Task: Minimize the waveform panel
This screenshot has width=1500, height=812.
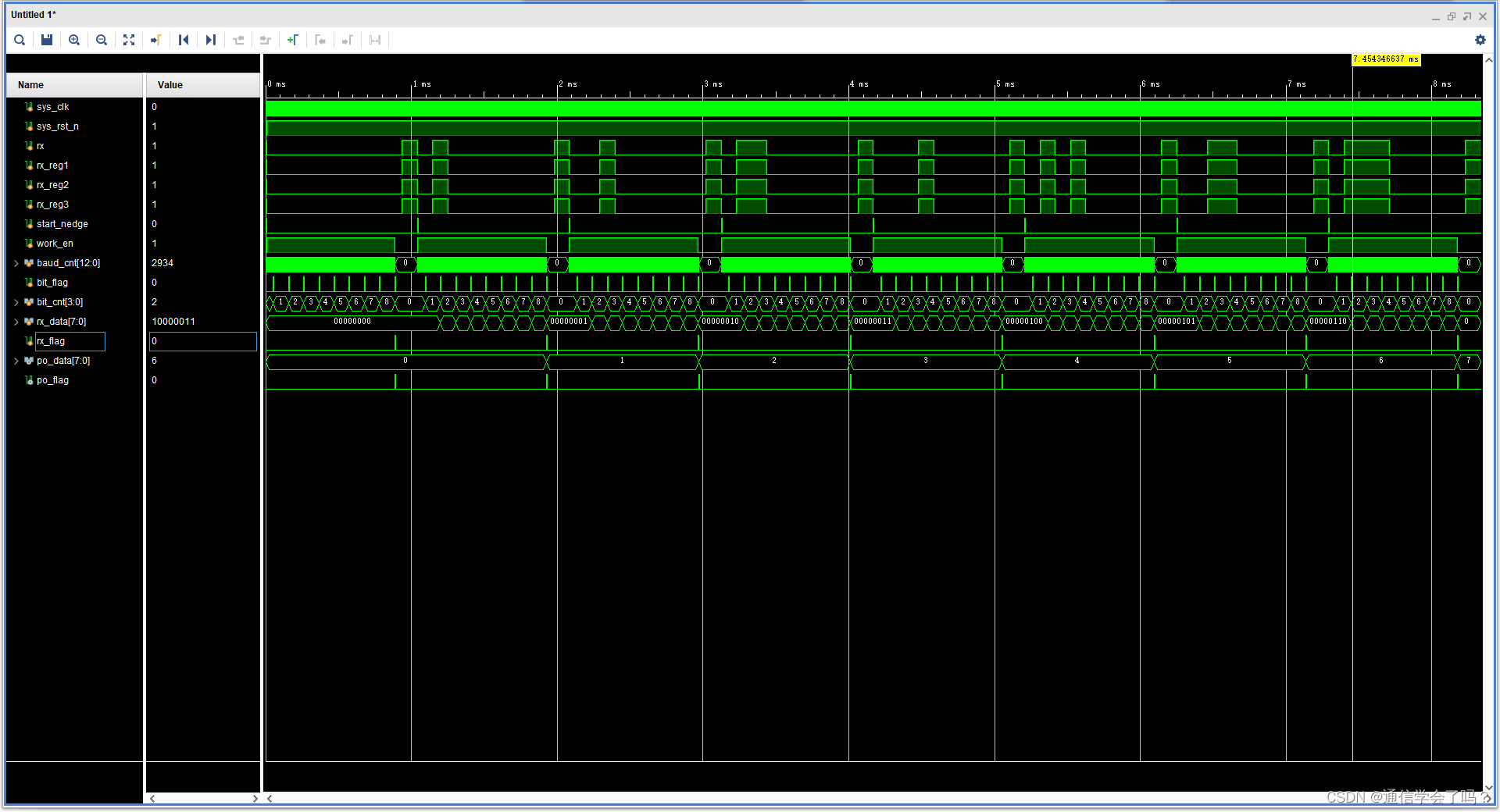Action: 1436,16
